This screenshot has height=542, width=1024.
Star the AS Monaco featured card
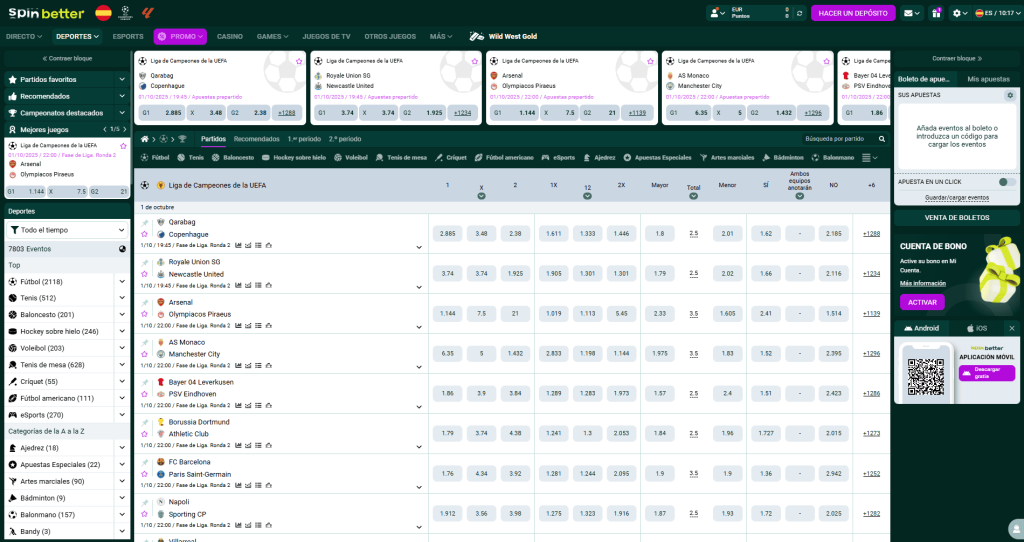pos(825,61)
